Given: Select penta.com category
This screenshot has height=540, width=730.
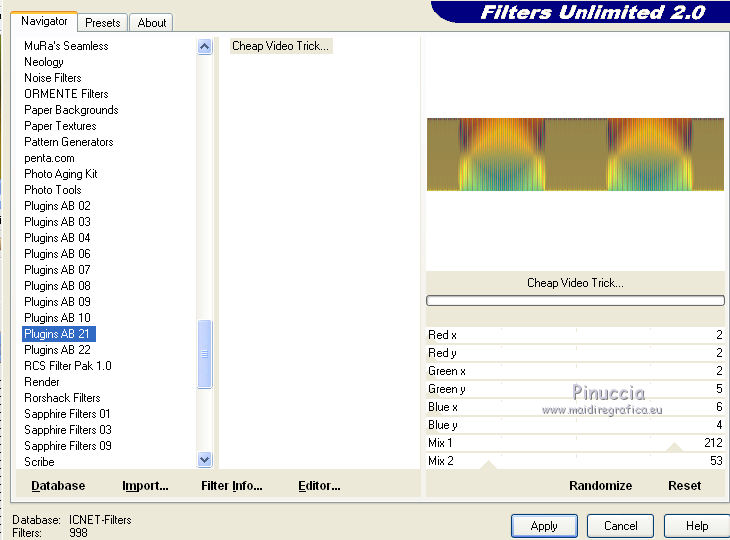Looking at the screenshot, I should click(x=49, y=158).
